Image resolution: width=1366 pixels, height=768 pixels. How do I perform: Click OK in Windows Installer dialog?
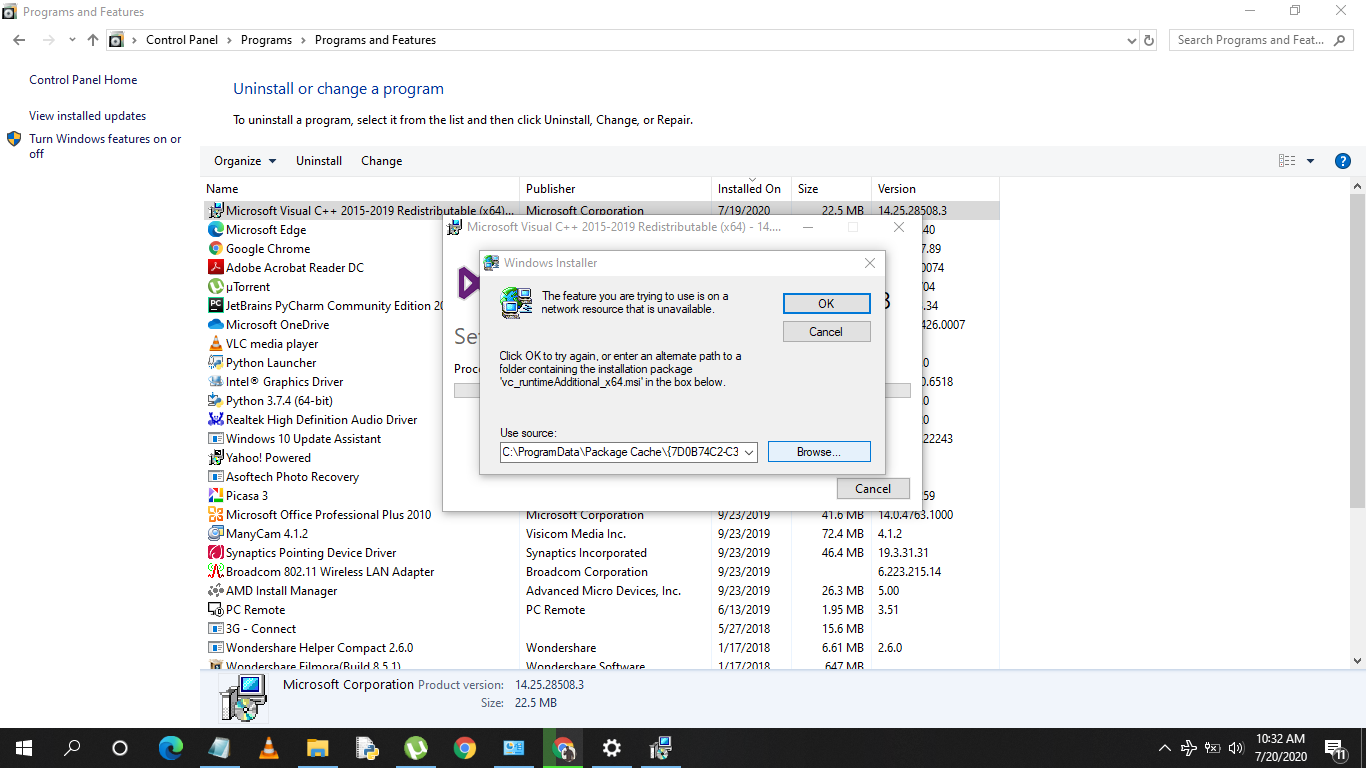pyautogui.click(x=826, y=304)
